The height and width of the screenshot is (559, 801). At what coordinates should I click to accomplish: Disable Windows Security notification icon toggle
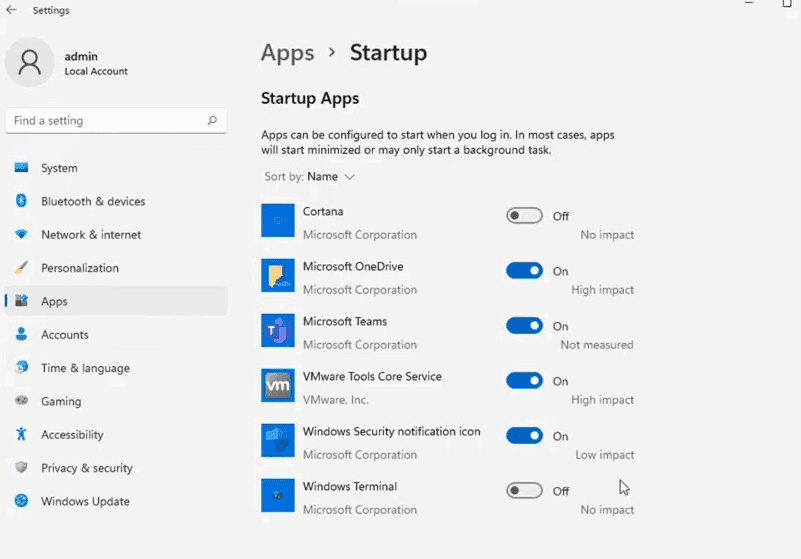click(x=524, y=435)
